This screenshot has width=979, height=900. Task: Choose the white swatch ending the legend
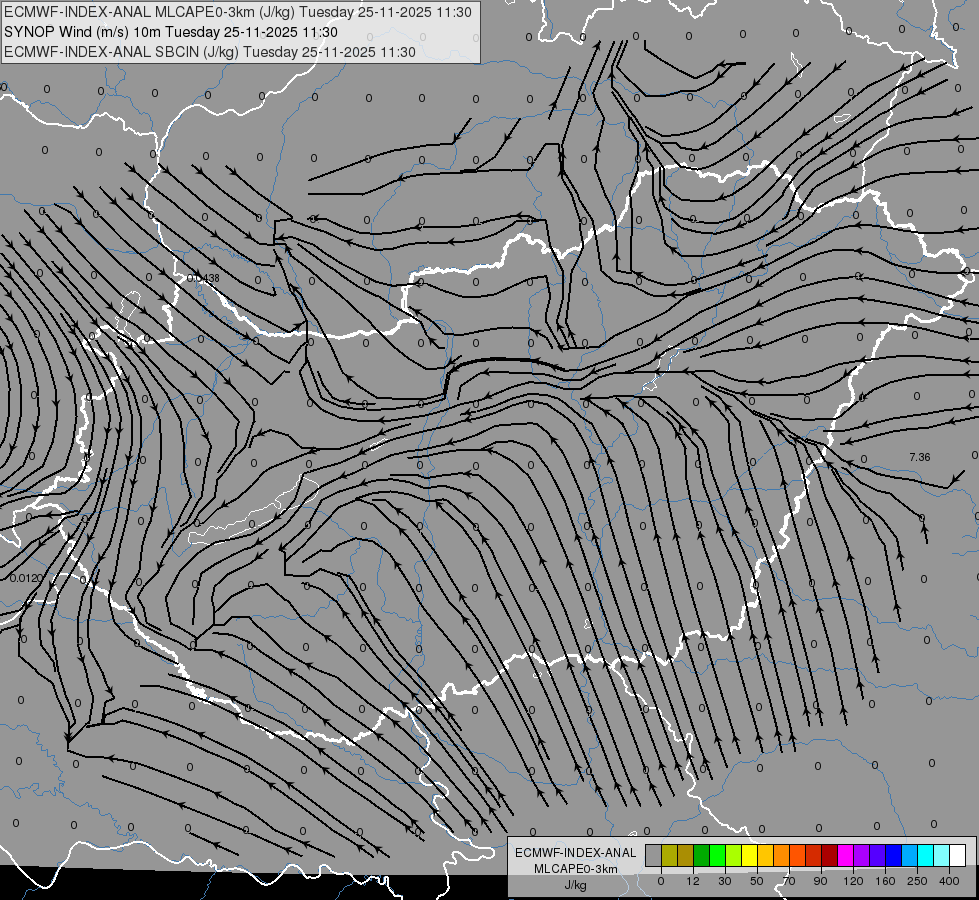[x=957, y=855]
